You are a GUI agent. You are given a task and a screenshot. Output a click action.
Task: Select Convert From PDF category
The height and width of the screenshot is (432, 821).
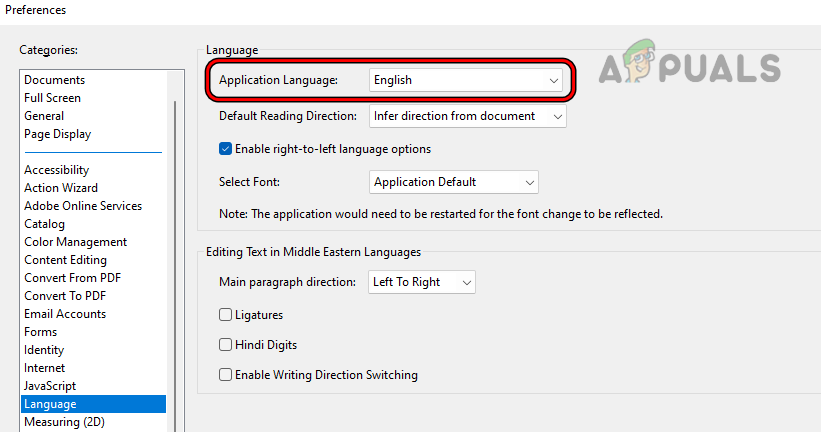[72, 278]
